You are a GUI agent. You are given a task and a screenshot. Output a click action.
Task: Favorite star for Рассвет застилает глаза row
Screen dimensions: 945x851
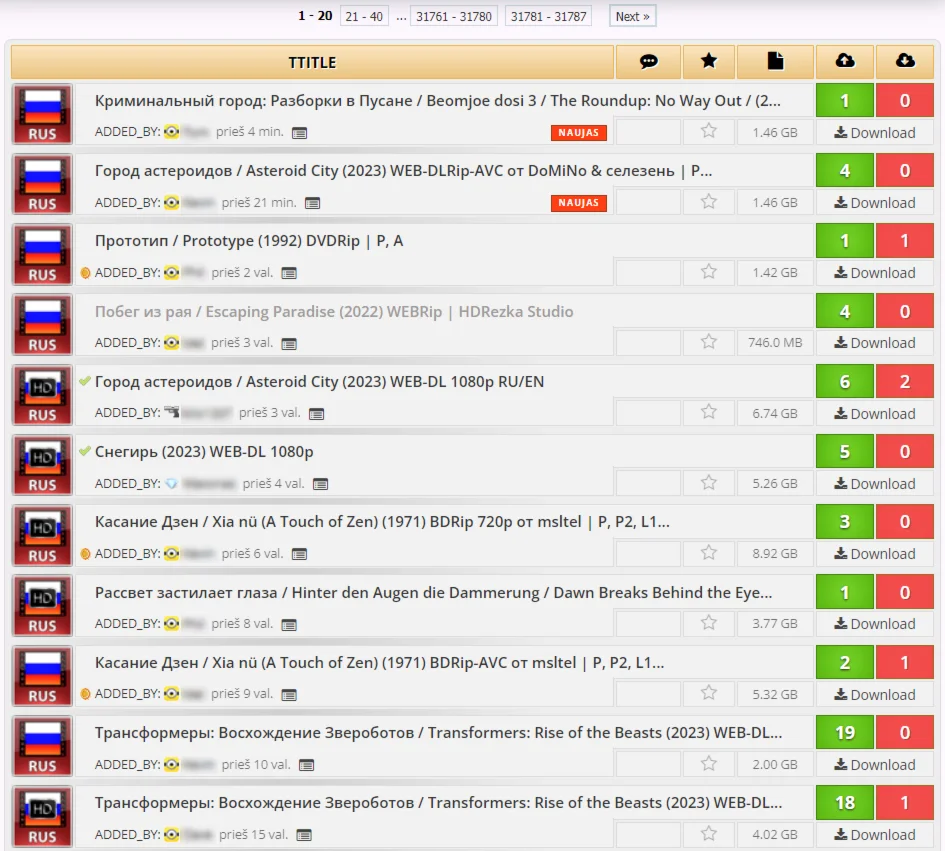click(x=709, y=623)
